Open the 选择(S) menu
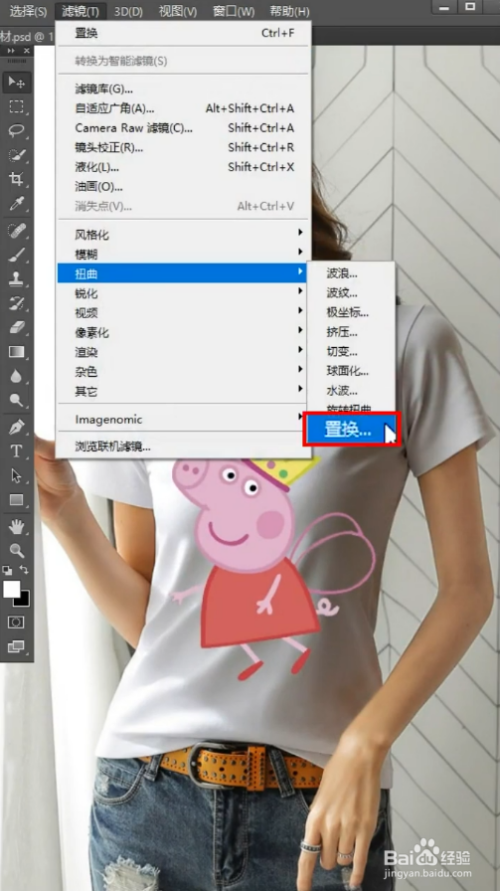Viewport: 500px width, 891px height. [28, 11]
